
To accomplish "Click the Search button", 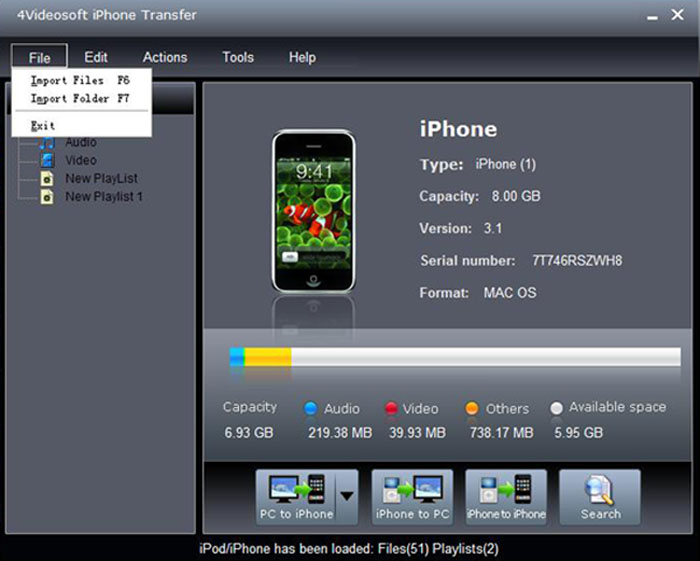I will point(600,497).
